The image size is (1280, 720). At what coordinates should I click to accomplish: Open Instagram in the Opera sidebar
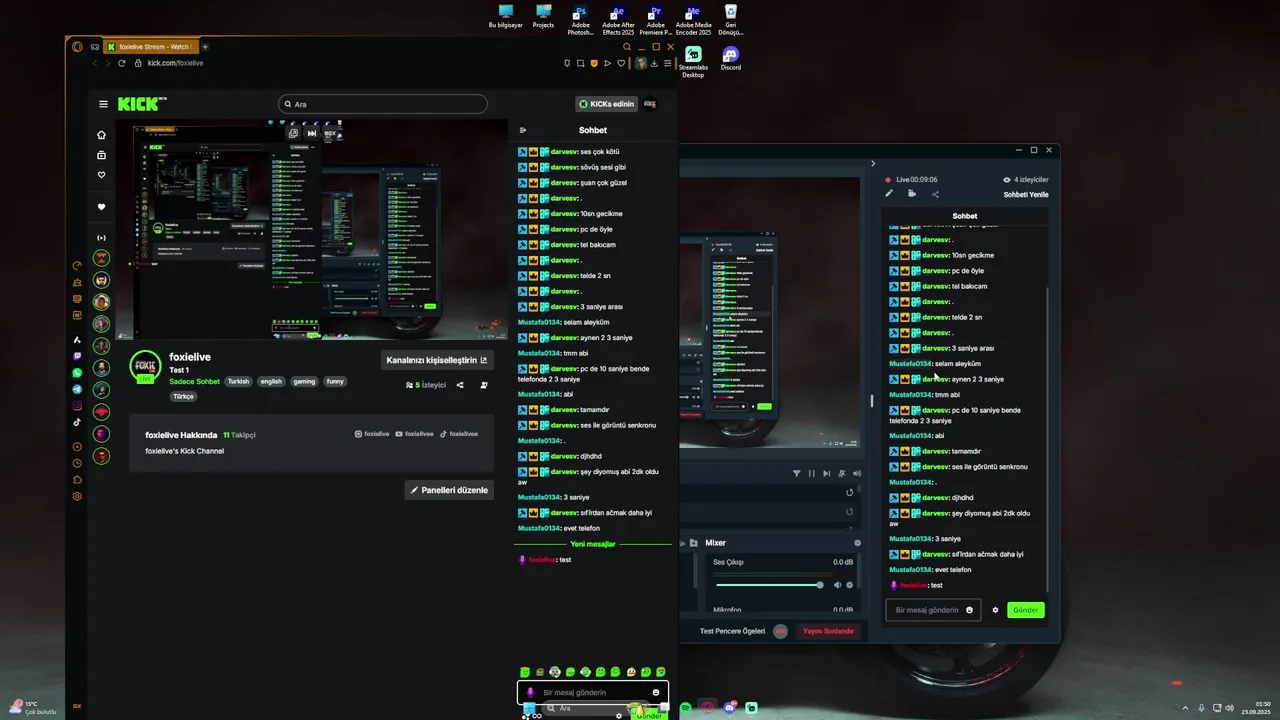(77, 406)
